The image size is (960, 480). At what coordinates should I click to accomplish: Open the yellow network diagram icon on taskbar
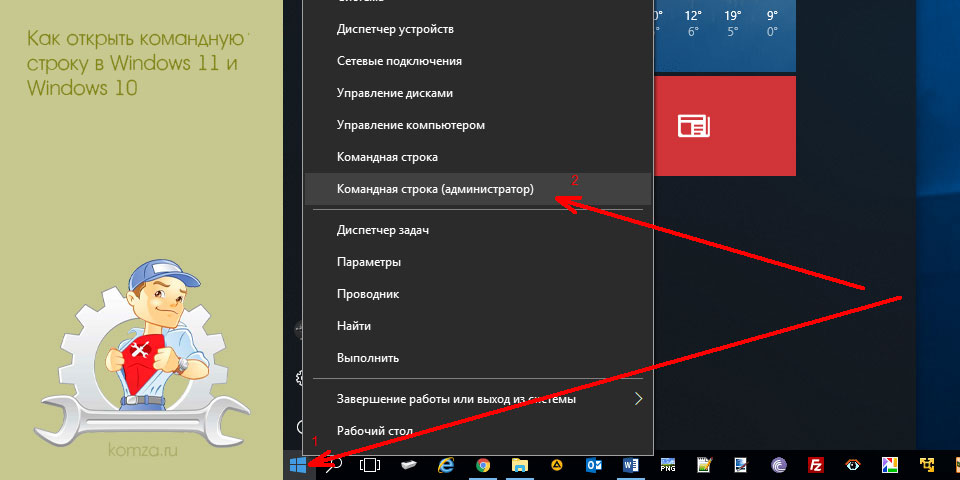point(926,465)
